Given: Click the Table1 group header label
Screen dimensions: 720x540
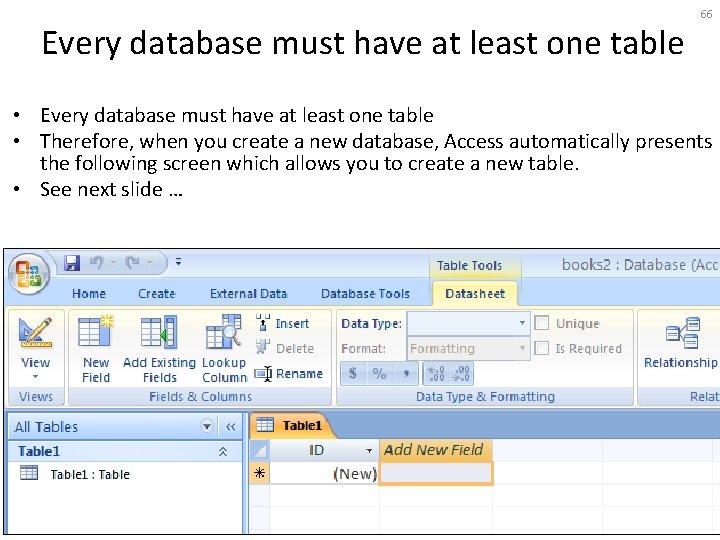Looking at the screenshot, I should click(39, 451).
